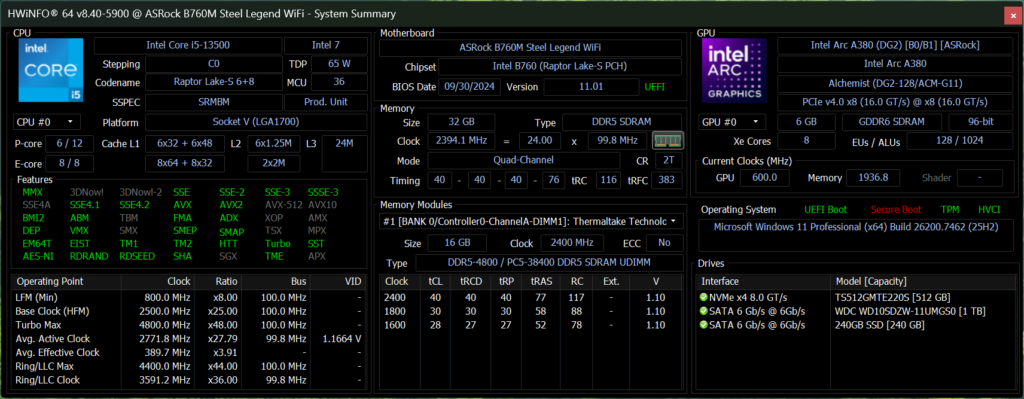
Task: Click the module ECC value No
Action: tap(664, 243)
